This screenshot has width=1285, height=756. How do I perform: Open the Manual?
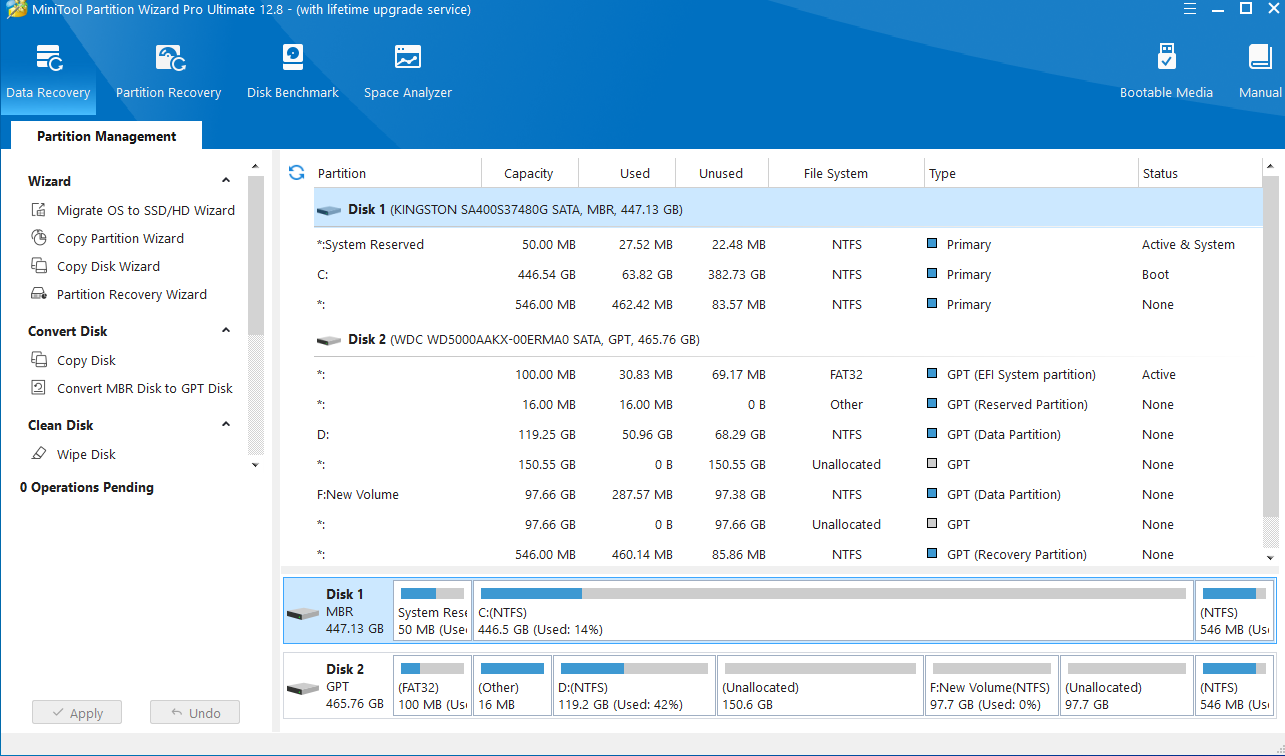coord(1259,72)
